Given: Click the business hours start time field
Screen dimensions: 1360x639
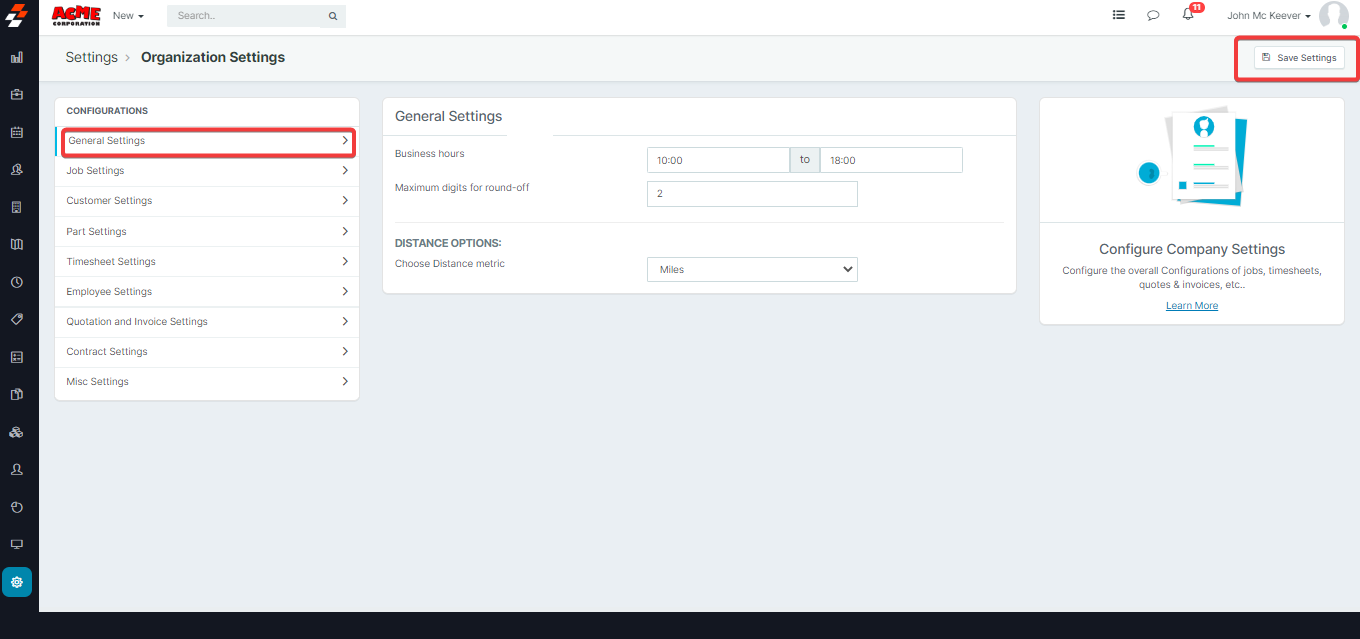Looking at the screenshot, I should (718, 160).
